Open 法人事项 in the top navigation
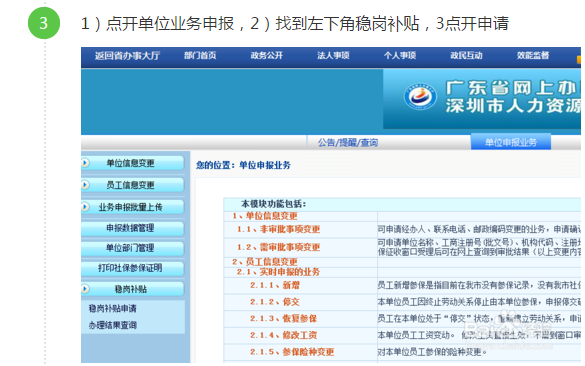 coord(333,56)
